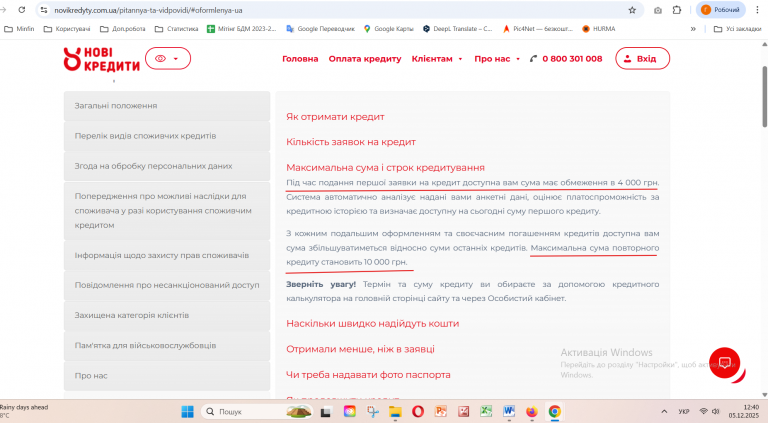Image resolution: width=768 pixels, height=423 pixels.
Task: Open the Windows Start menu
Action: (188, 412)
